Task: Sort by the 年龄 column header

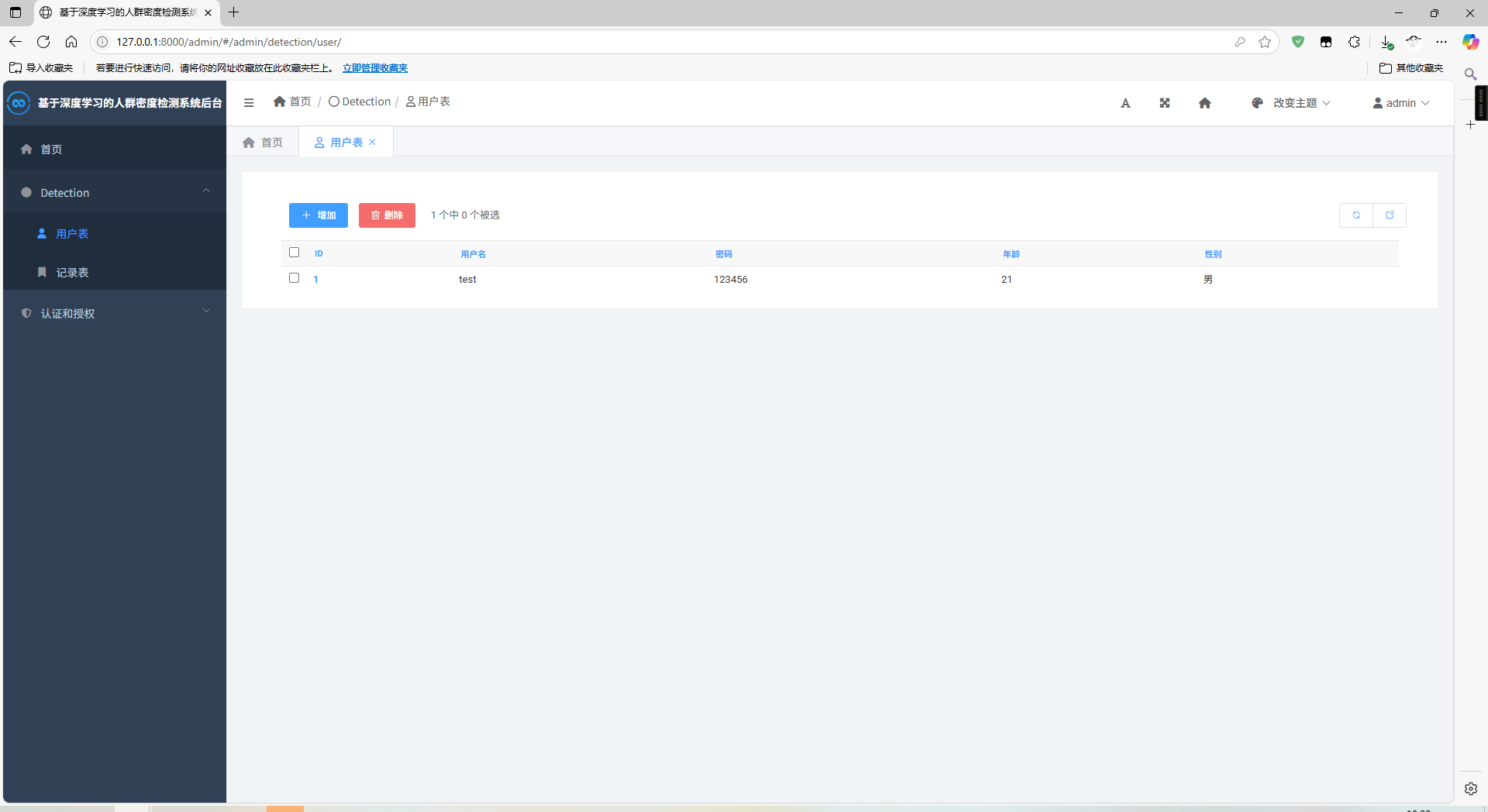Action: coord(1011,254)
